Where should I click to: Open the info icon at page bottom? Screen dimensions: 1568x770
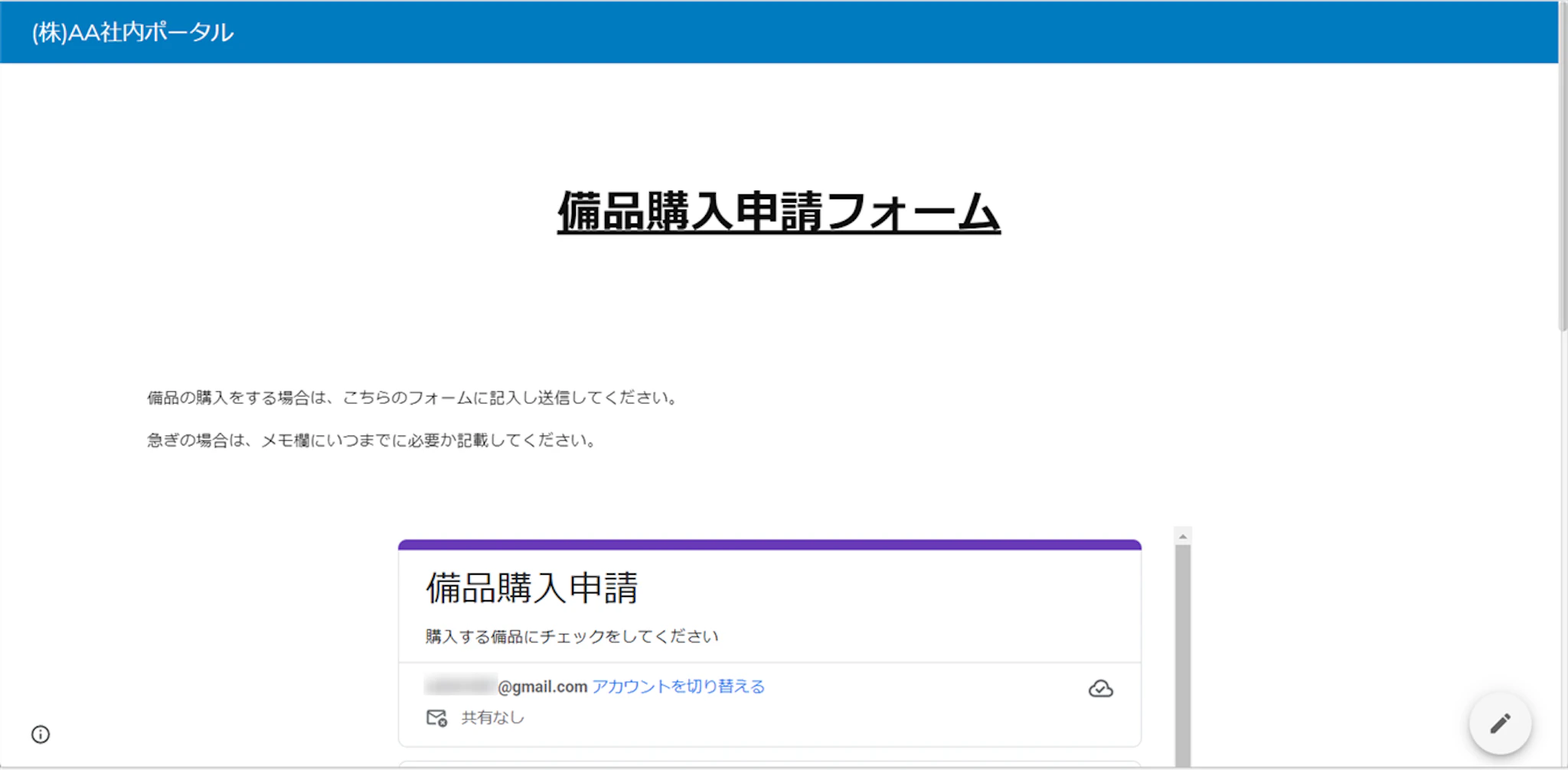click(x=41, y=735)
